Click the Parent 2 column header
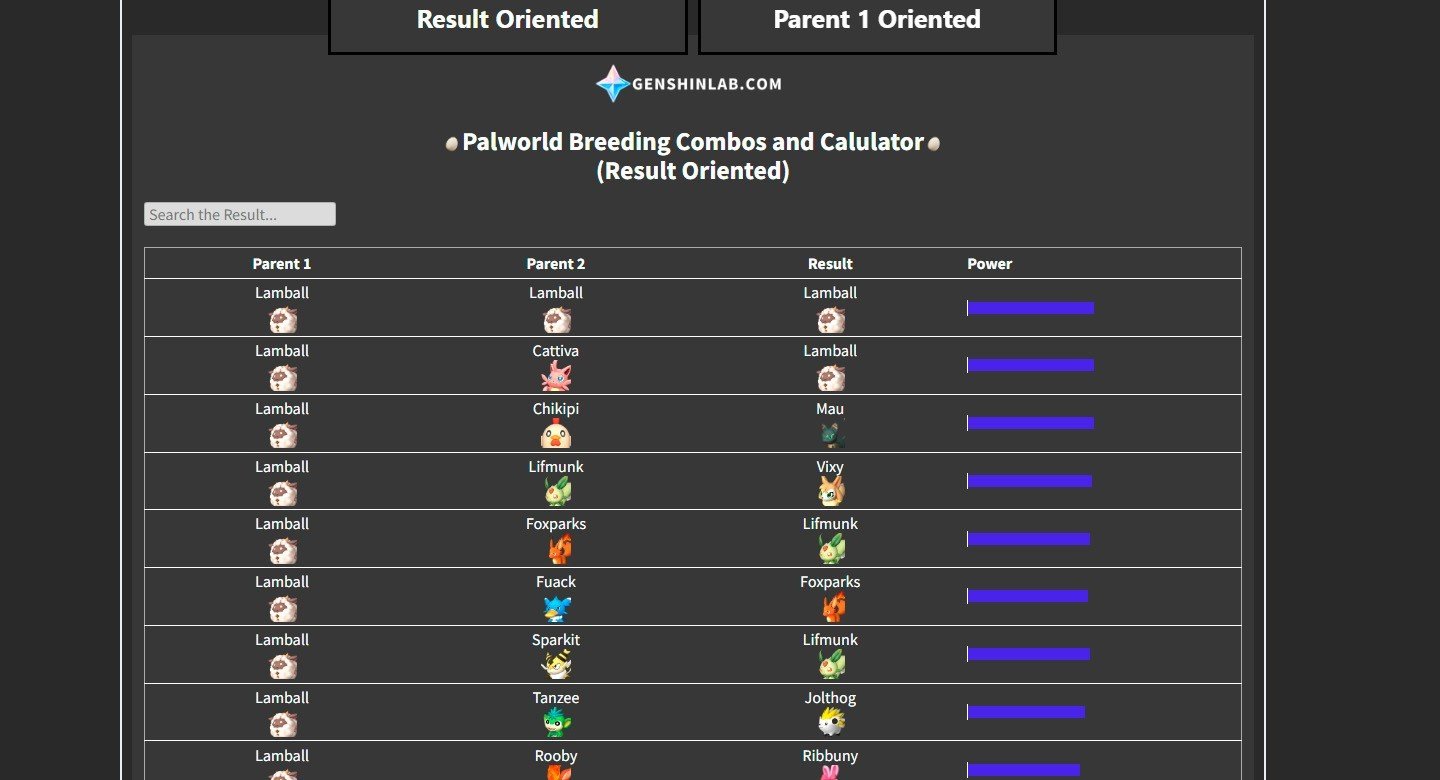Image resolution: width=1440 pixels, height=780 pixels. [556, 264]
